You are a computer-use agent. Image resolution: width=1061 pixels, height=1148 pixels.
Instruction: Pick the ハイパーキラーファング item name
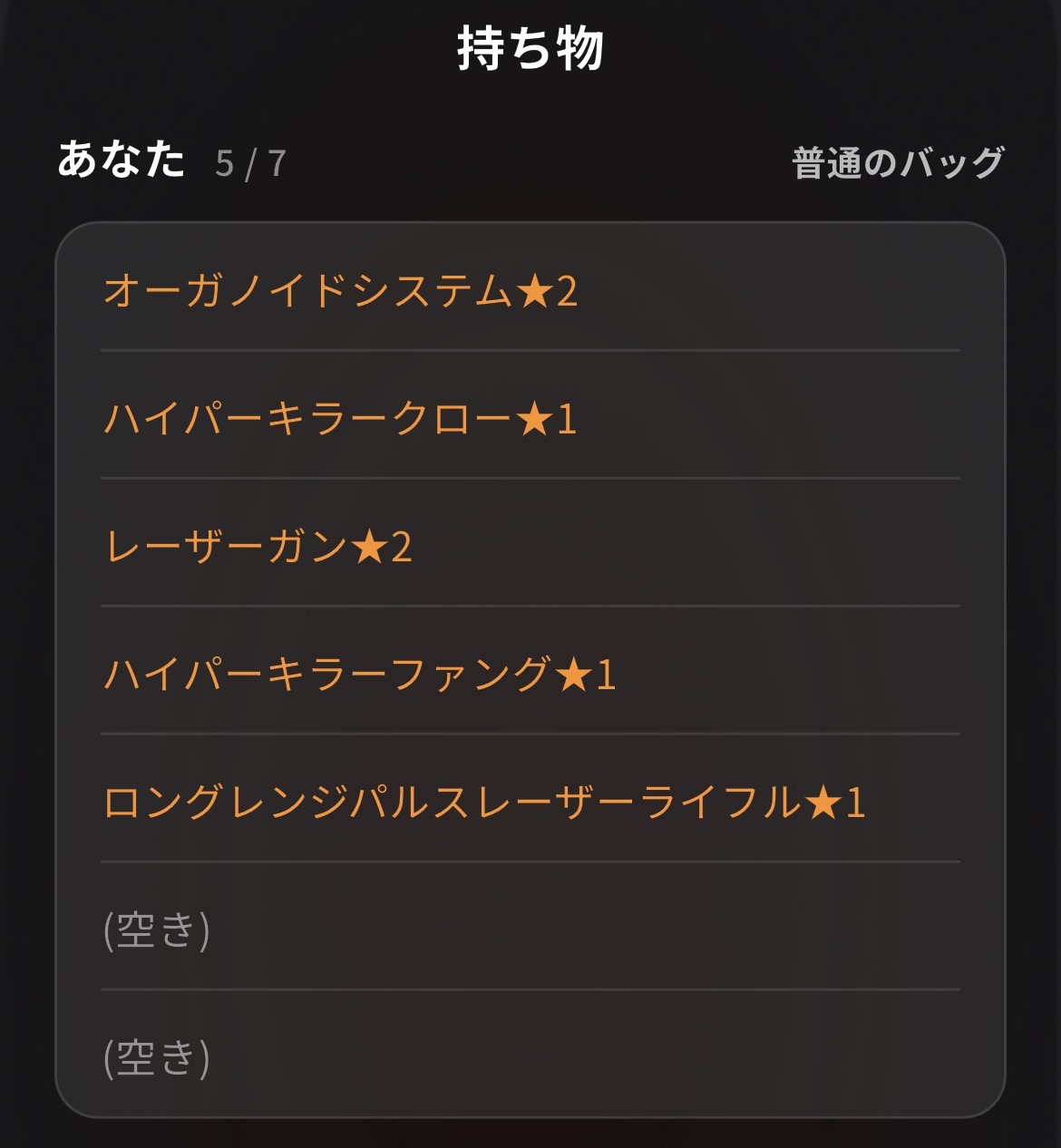coord(328,675)
